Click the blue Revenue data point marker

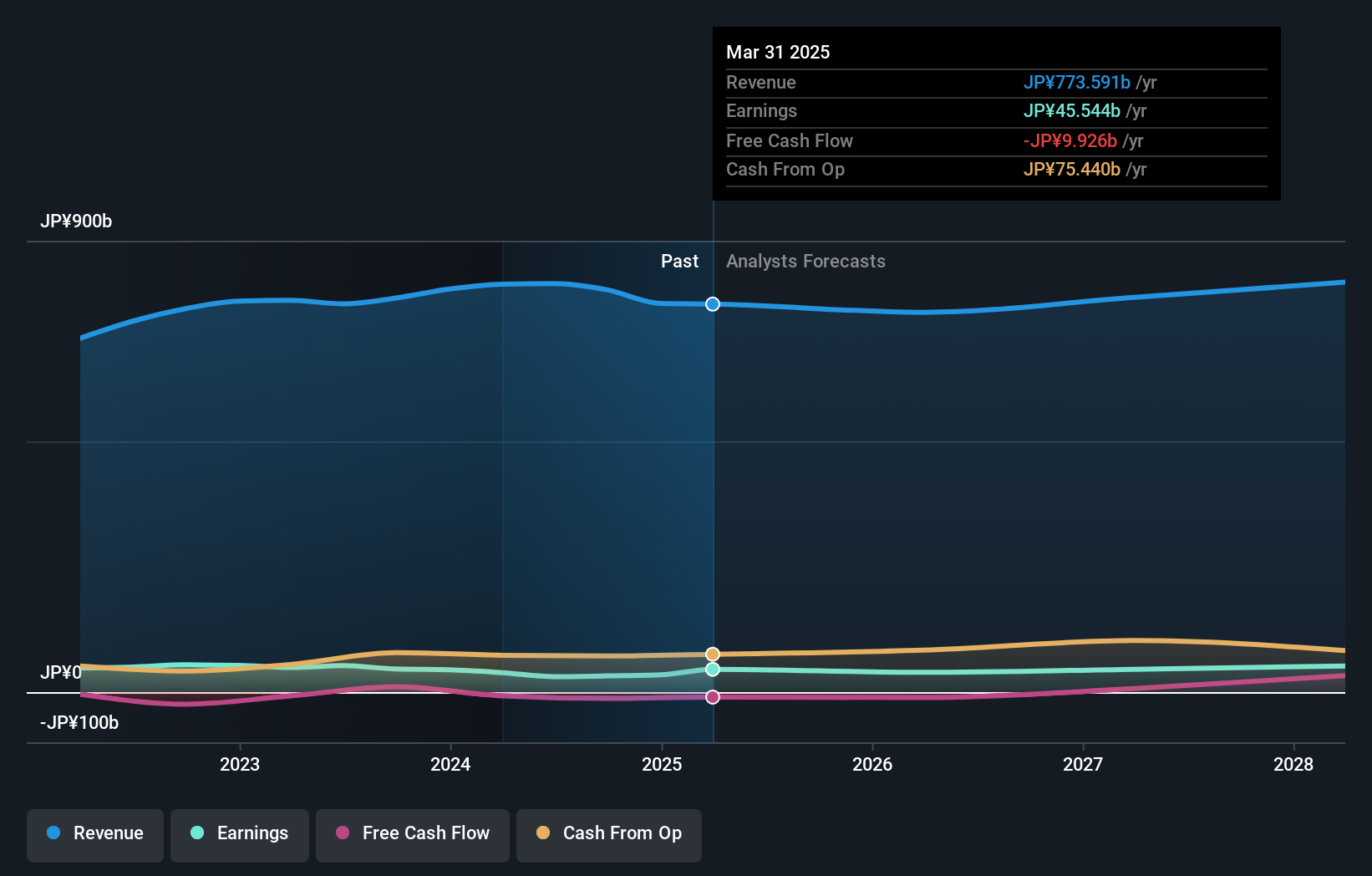coord(713,304)
